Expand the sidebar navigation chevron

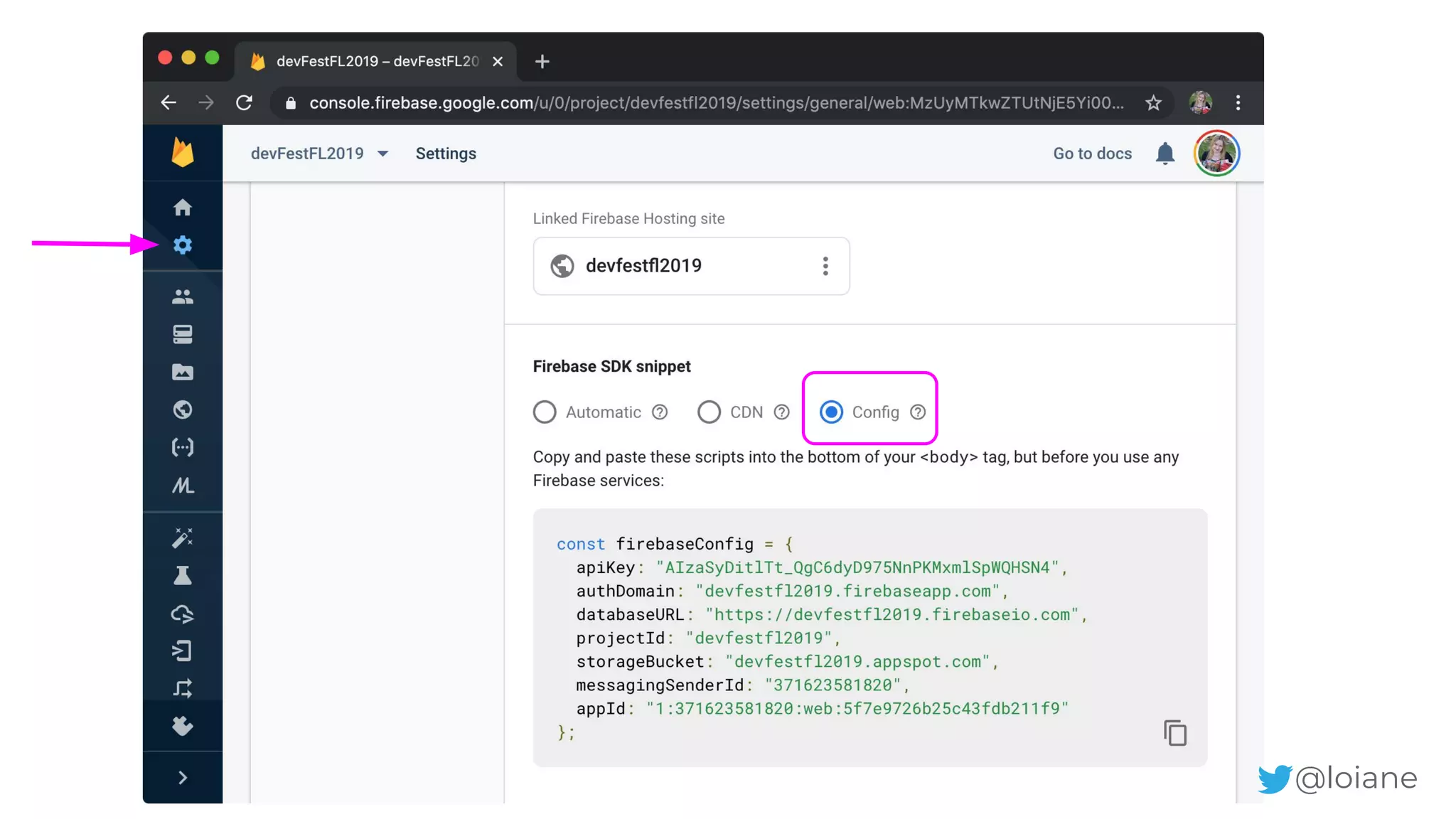(183, 778)
